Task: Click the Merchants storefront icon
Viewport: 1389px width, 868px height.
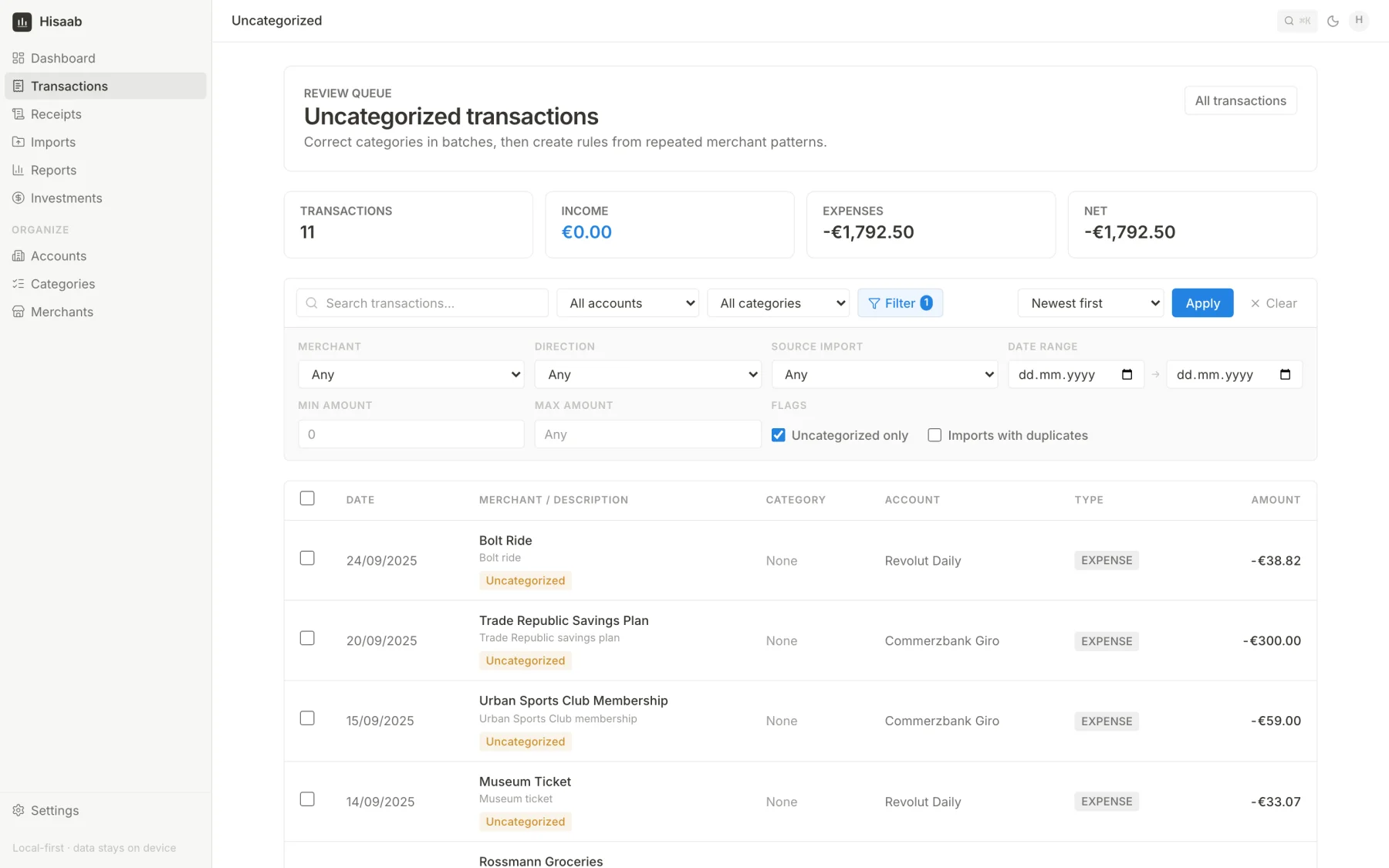Action: (x=19, y=312)
